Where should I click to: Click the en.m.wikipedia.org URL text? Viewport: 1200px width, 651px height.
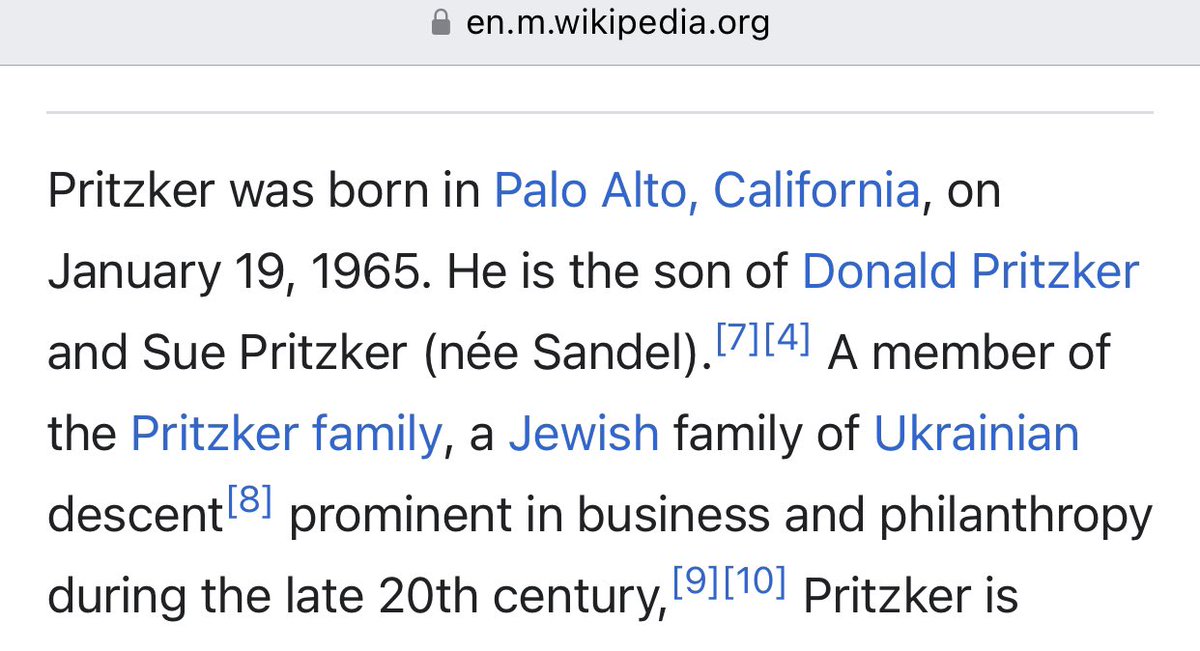pyautogui.click(x=618, y=23)
